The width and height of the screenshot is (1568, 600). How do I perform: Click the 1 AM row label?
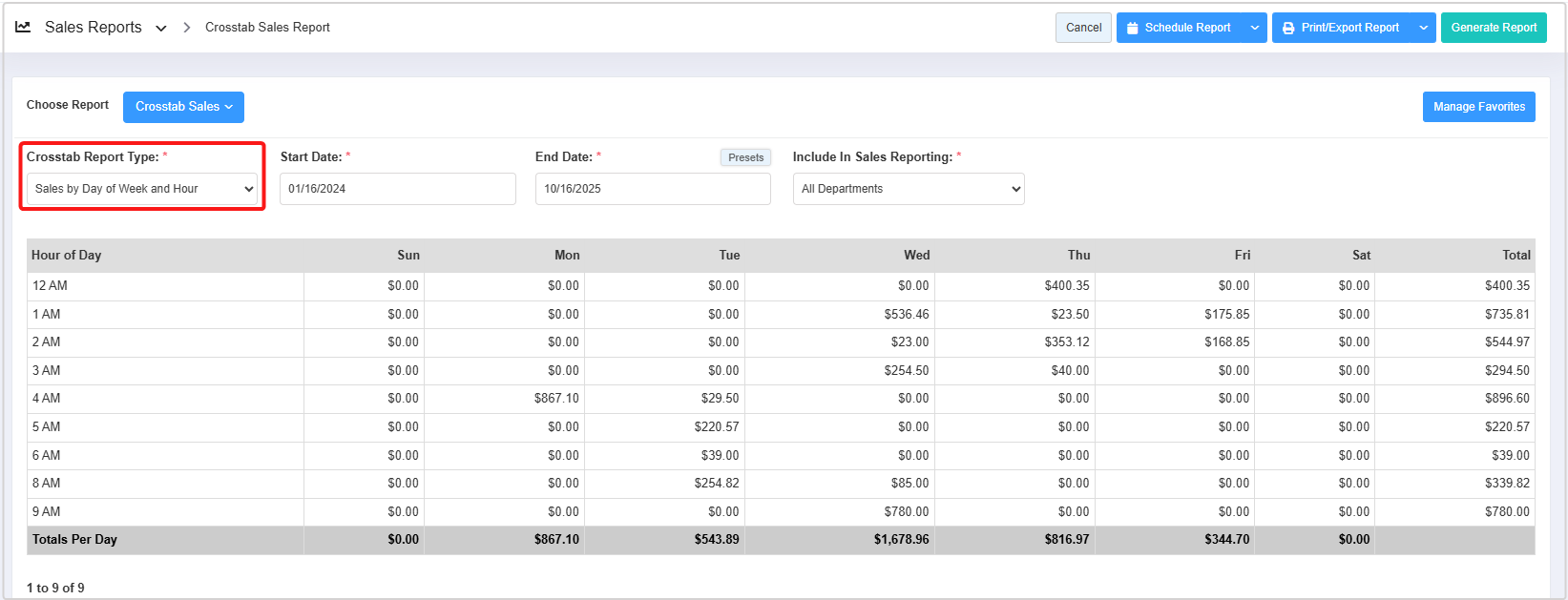pyautogui.click(x=46, y=315)
